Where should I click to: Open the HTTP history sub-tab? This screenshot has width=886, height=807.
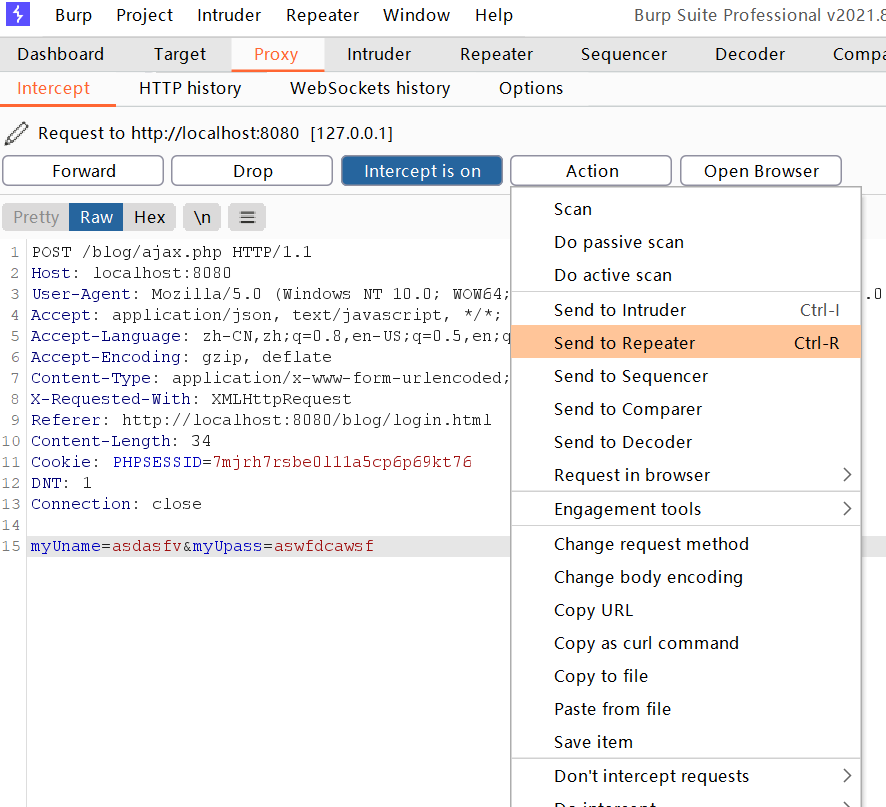(x=190, y=89)
